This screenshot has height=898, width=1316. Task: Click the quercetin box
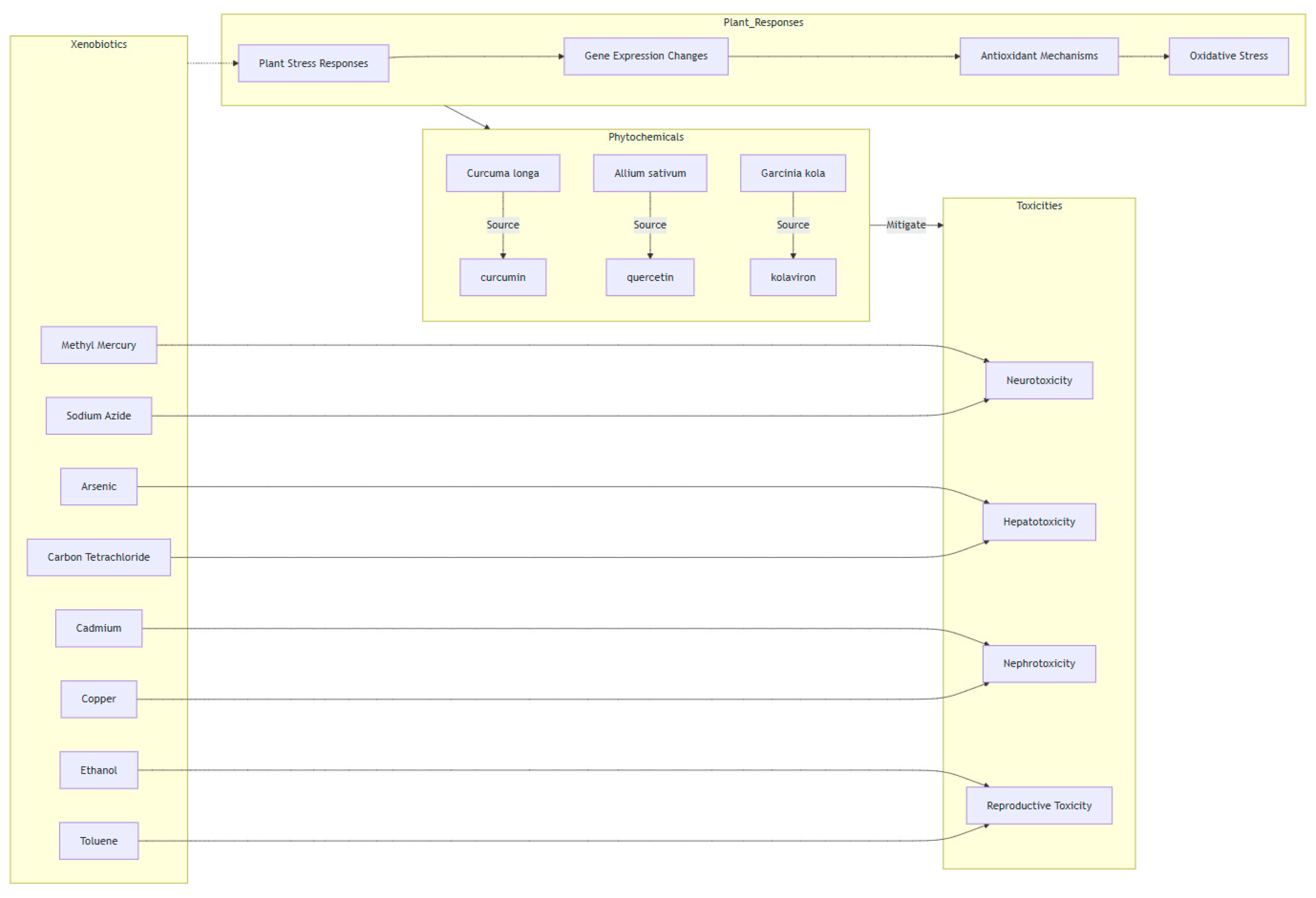649,277
